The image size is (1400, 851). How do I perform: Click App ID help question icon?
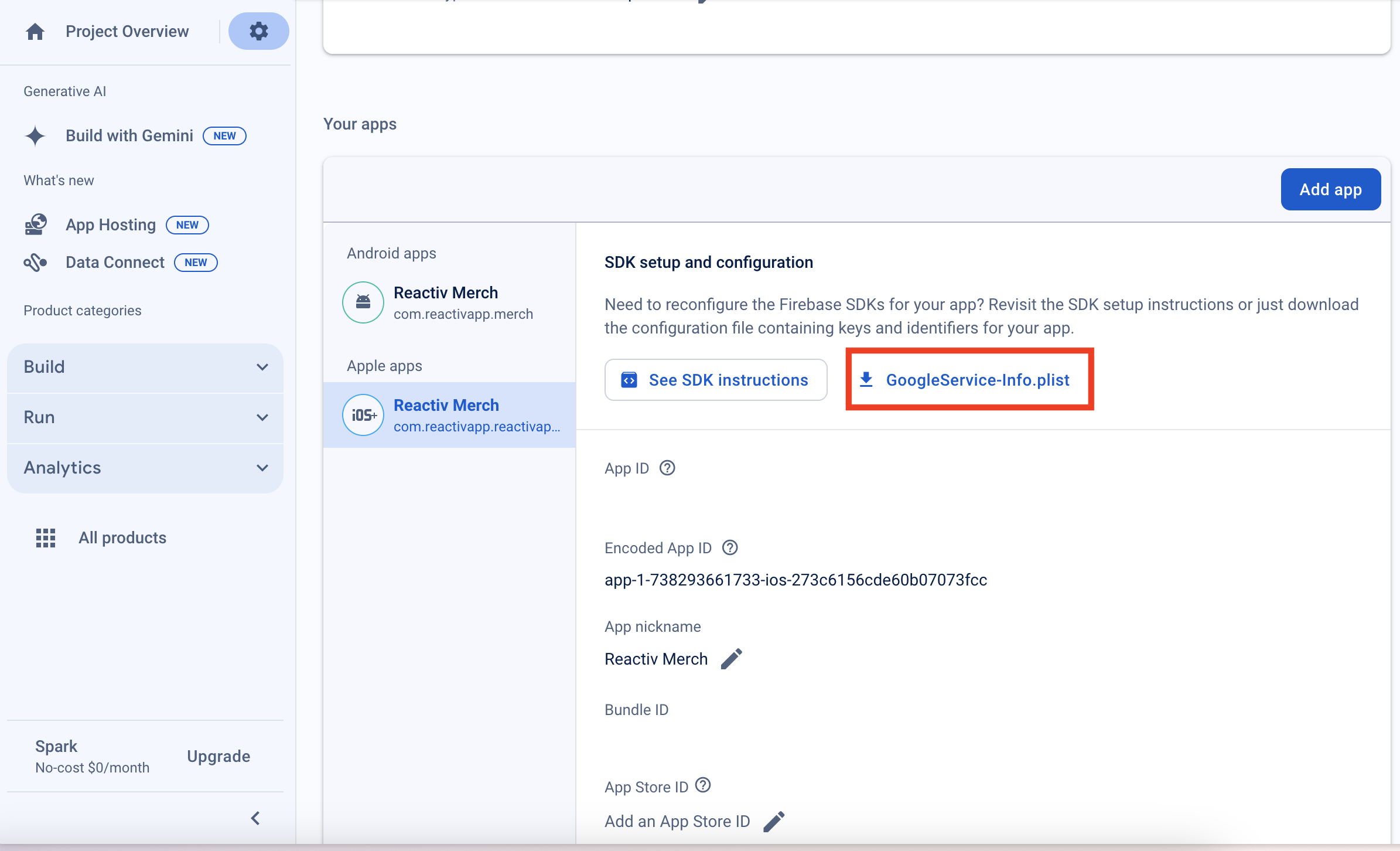click(x=667, y=468)
